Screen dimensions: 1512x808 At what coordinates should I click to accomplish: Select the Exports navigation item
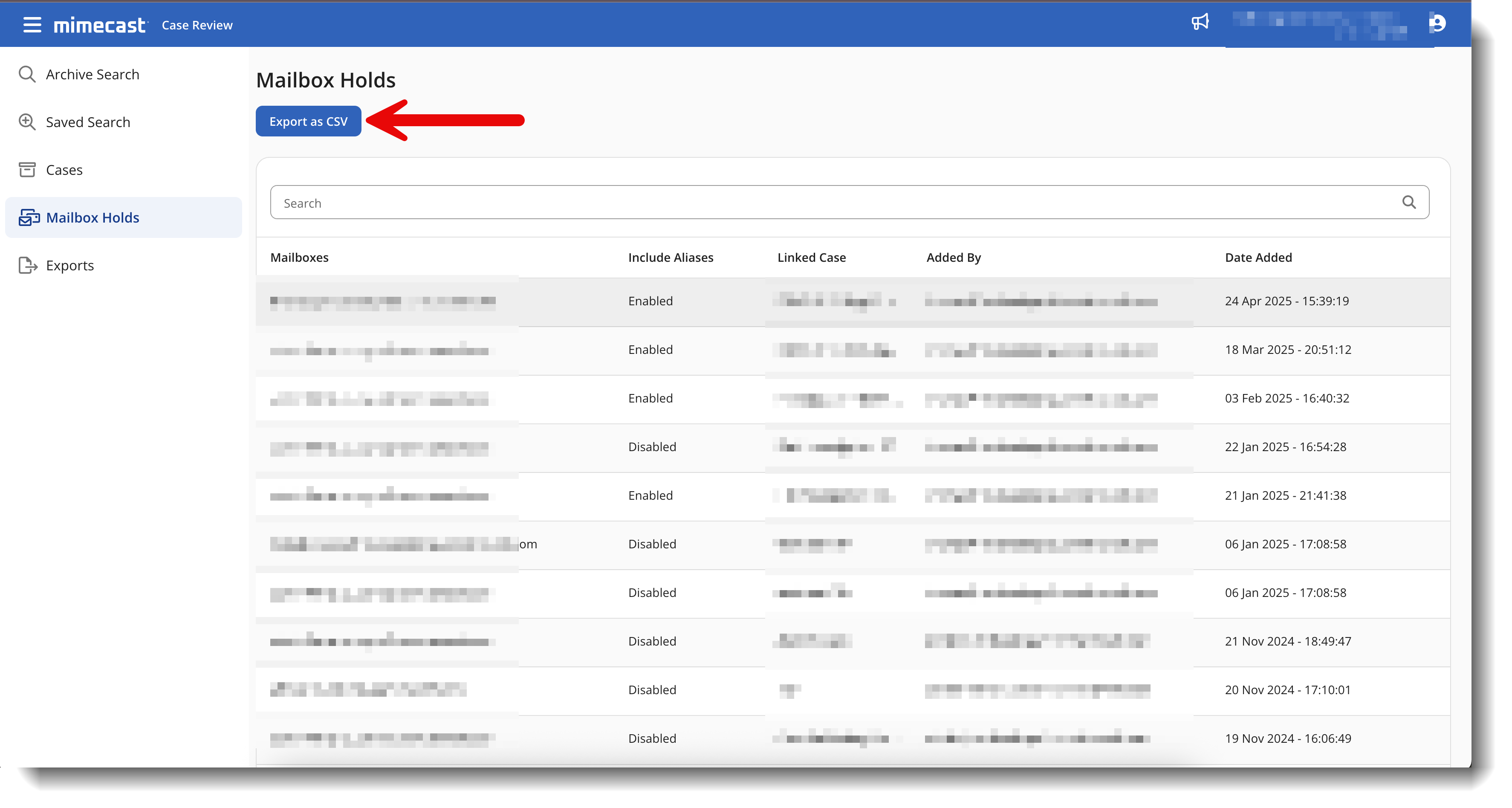point(70,265)
